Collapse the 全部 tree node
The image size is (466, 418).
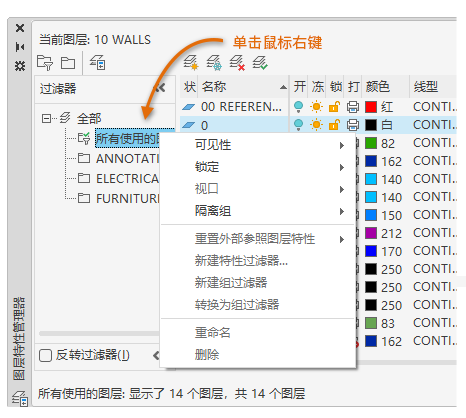point(46,118)
